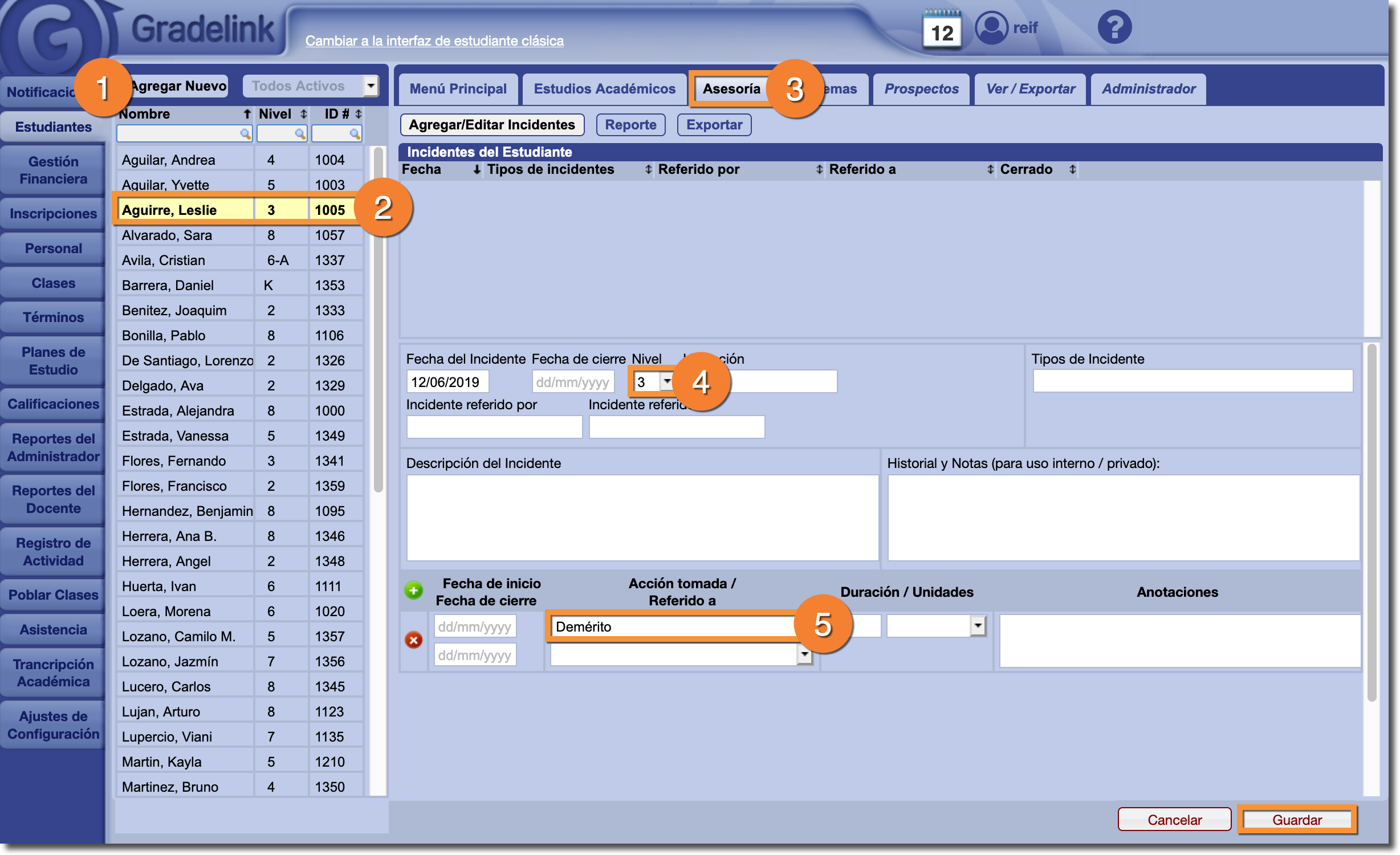Open the Prospectos tab
Viewport: 1400px width, 855px height.
921,89
